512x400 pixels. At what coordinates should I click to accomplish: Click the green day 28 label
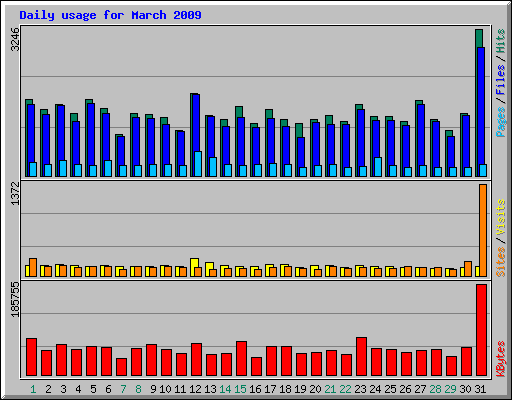pyautogui.click(x=435, y=389)
